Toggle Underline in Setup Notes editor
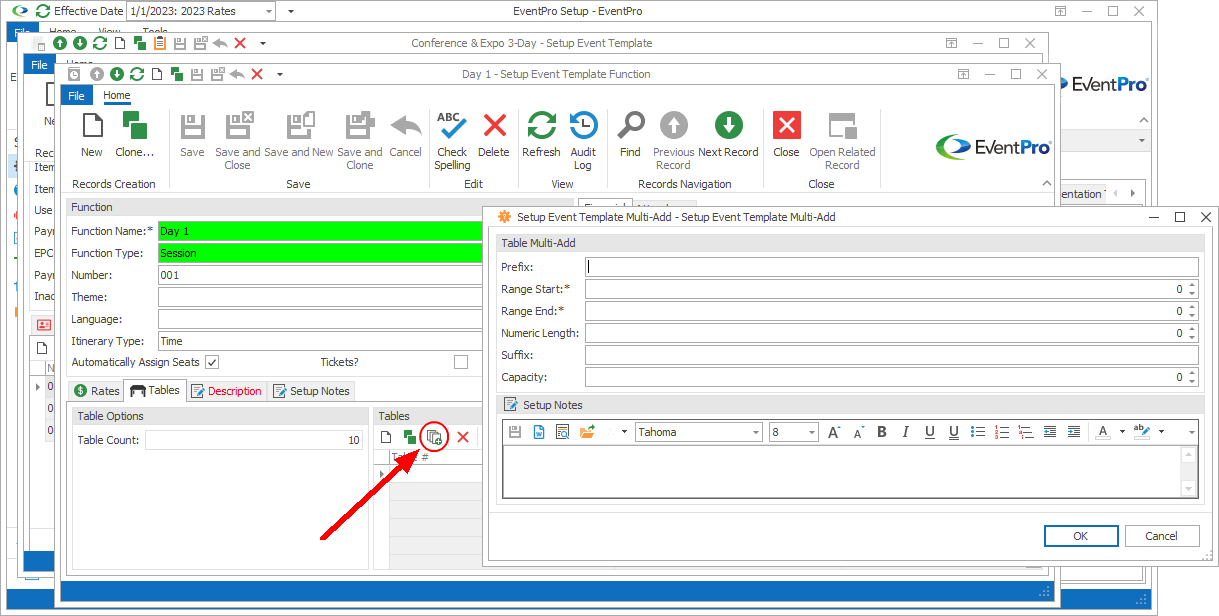The image size is (1219, 616). pos(930,432)
